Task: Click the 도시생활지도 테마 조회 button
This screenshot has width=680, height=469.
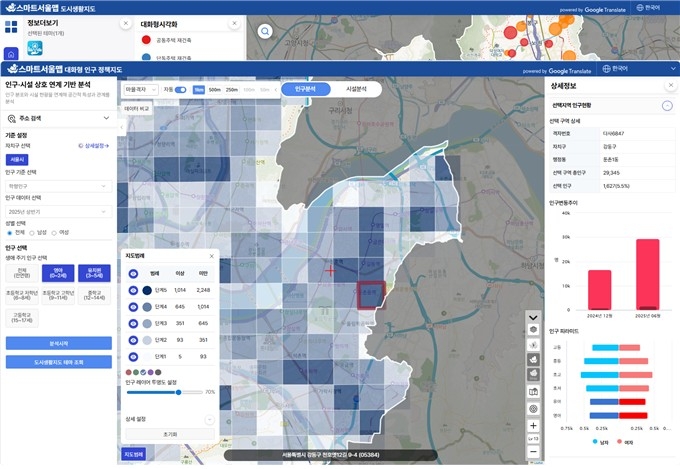Action: (x=57, y=361)
